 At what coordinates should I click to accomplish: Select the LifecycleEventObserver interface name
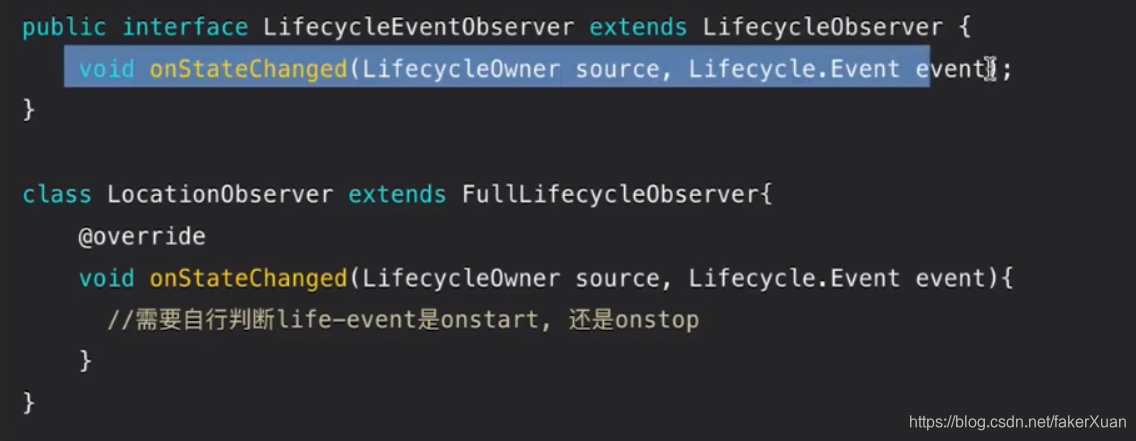tap(419, 28)
